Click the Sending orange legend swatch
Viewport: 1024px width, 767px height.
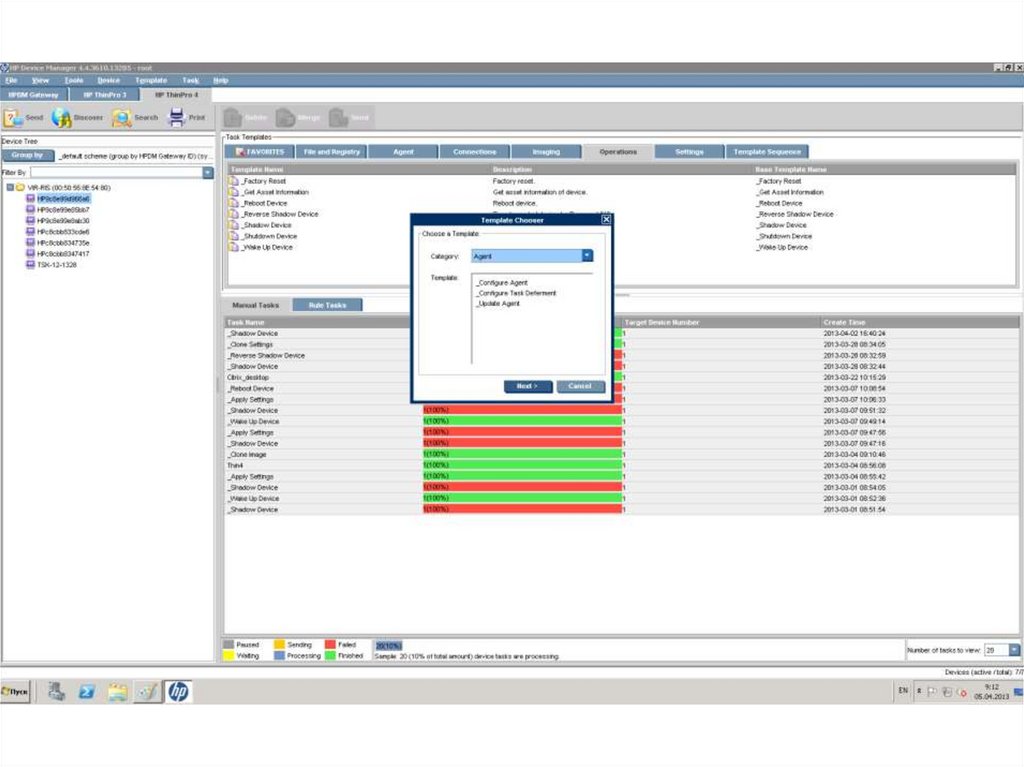(280, 644)
